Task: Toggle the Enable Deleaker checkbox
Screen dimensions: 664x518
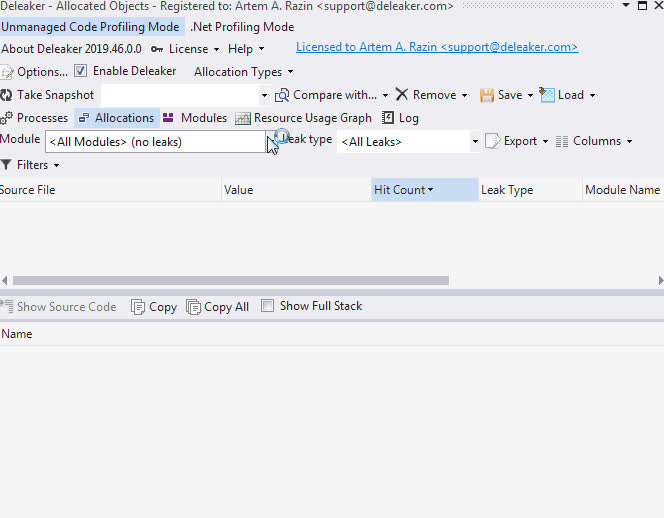Action: click(80, 70)
